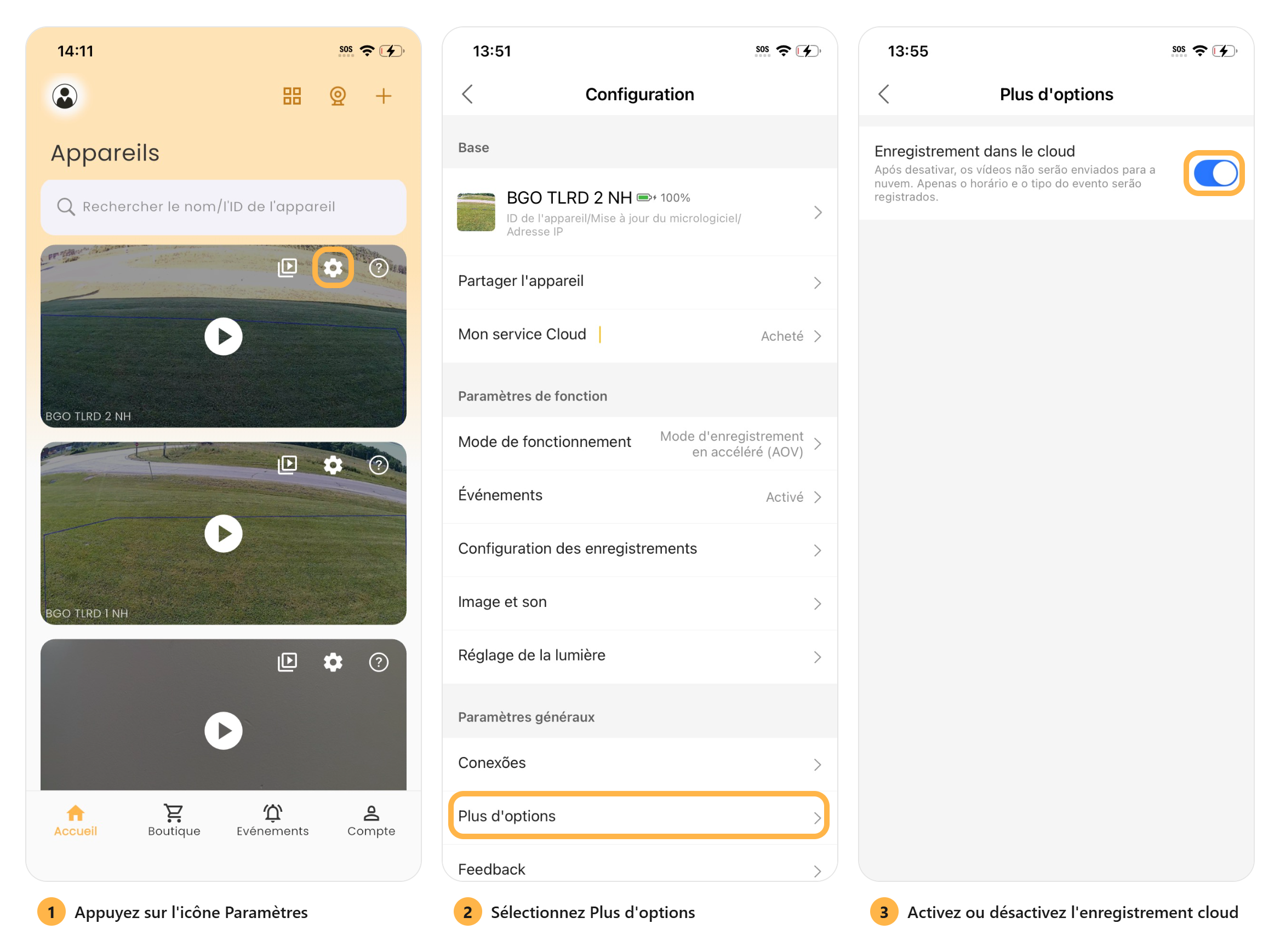Tap Activé value in Événements row
The image size is (1280, 952).
coord(784,497)
